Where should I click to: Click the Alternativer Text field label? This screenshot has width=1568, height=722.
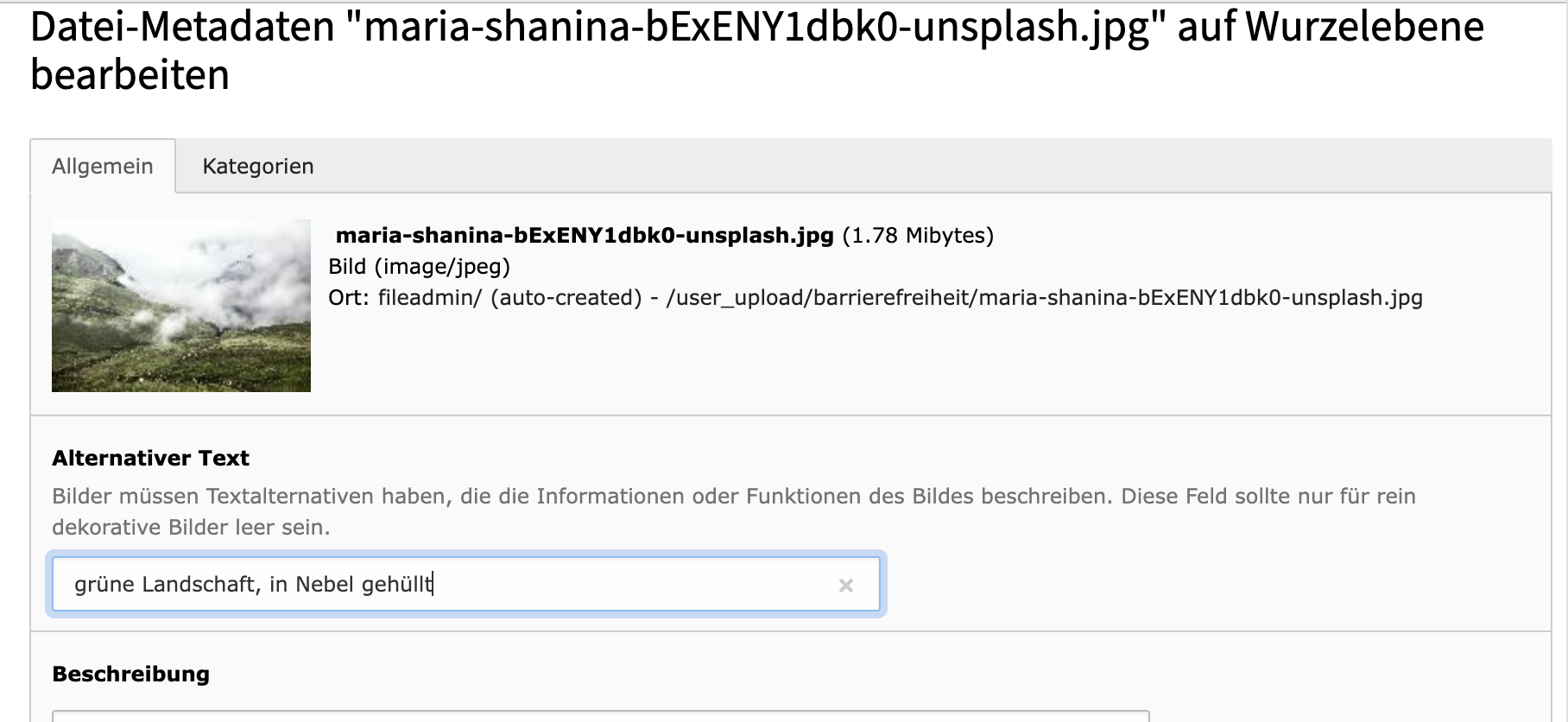[x=151, y=458]
